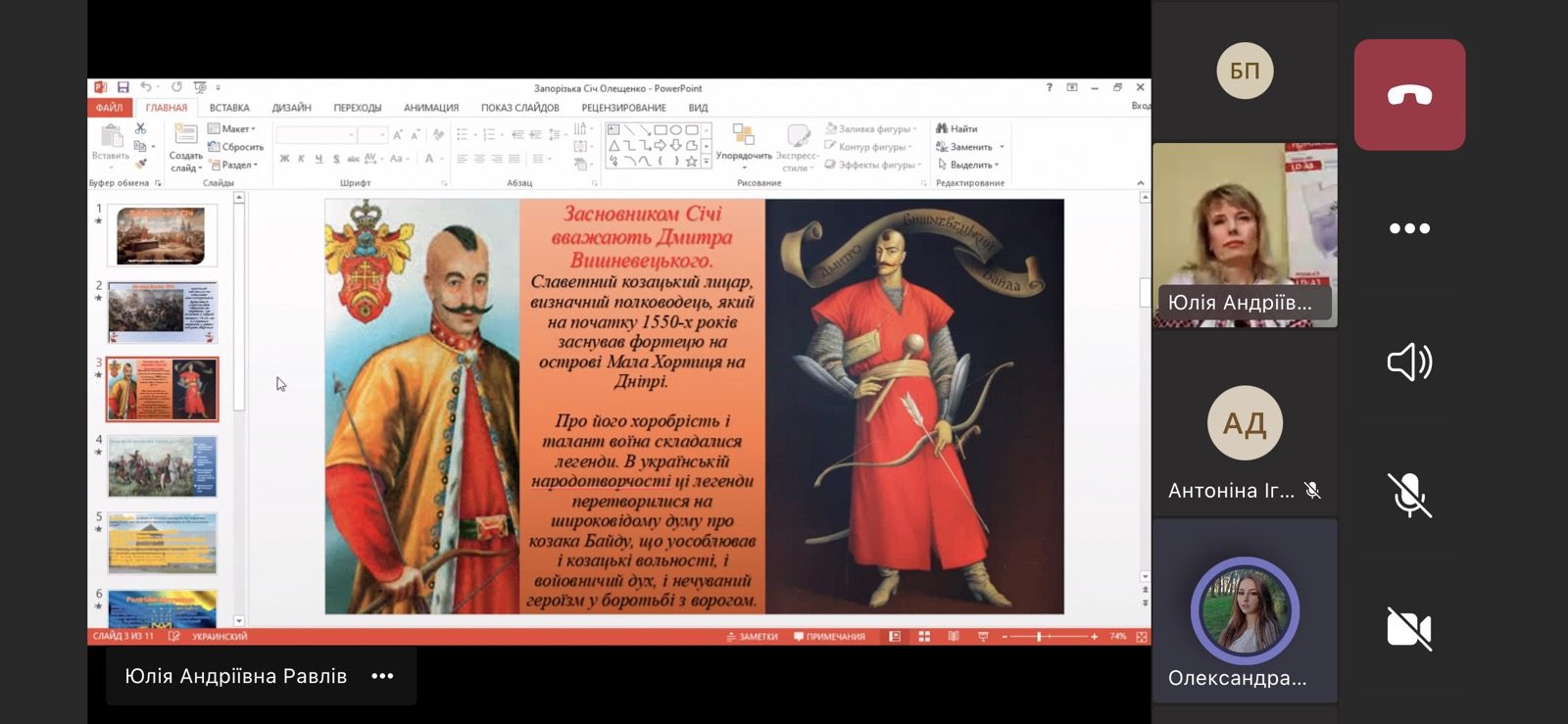Toggle bold Ж formatting
The width and height of the screenshot is (1568, 724).
(284, 159)
